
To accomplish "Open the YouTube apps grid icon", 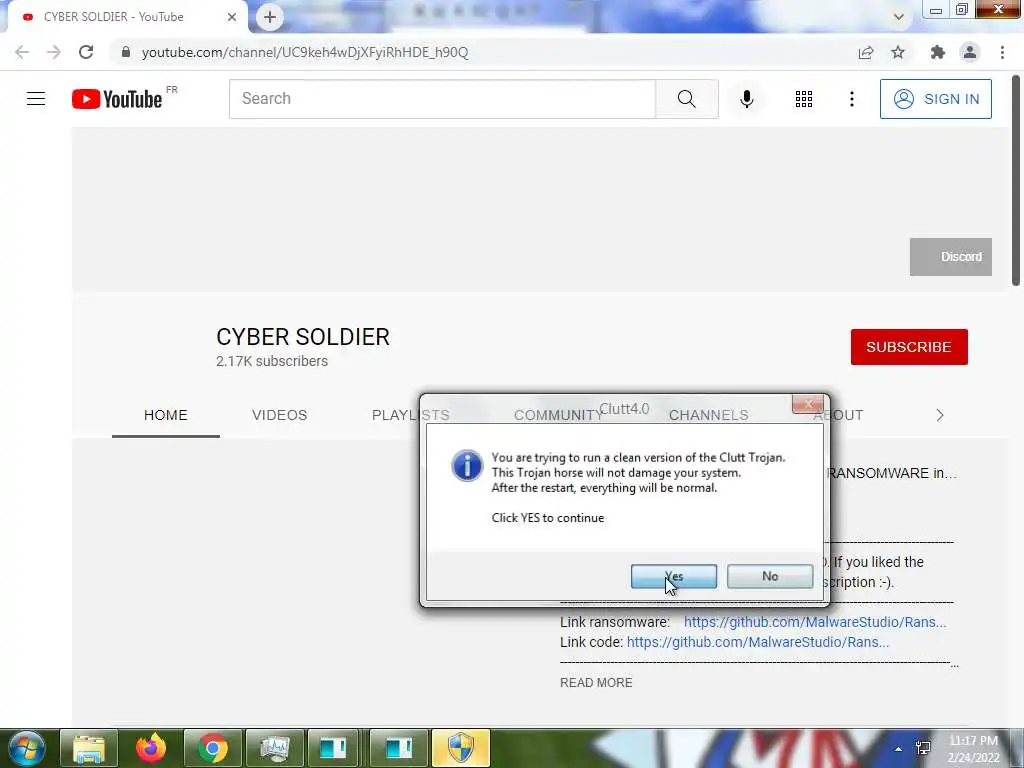I will click(x=804, y=99).
